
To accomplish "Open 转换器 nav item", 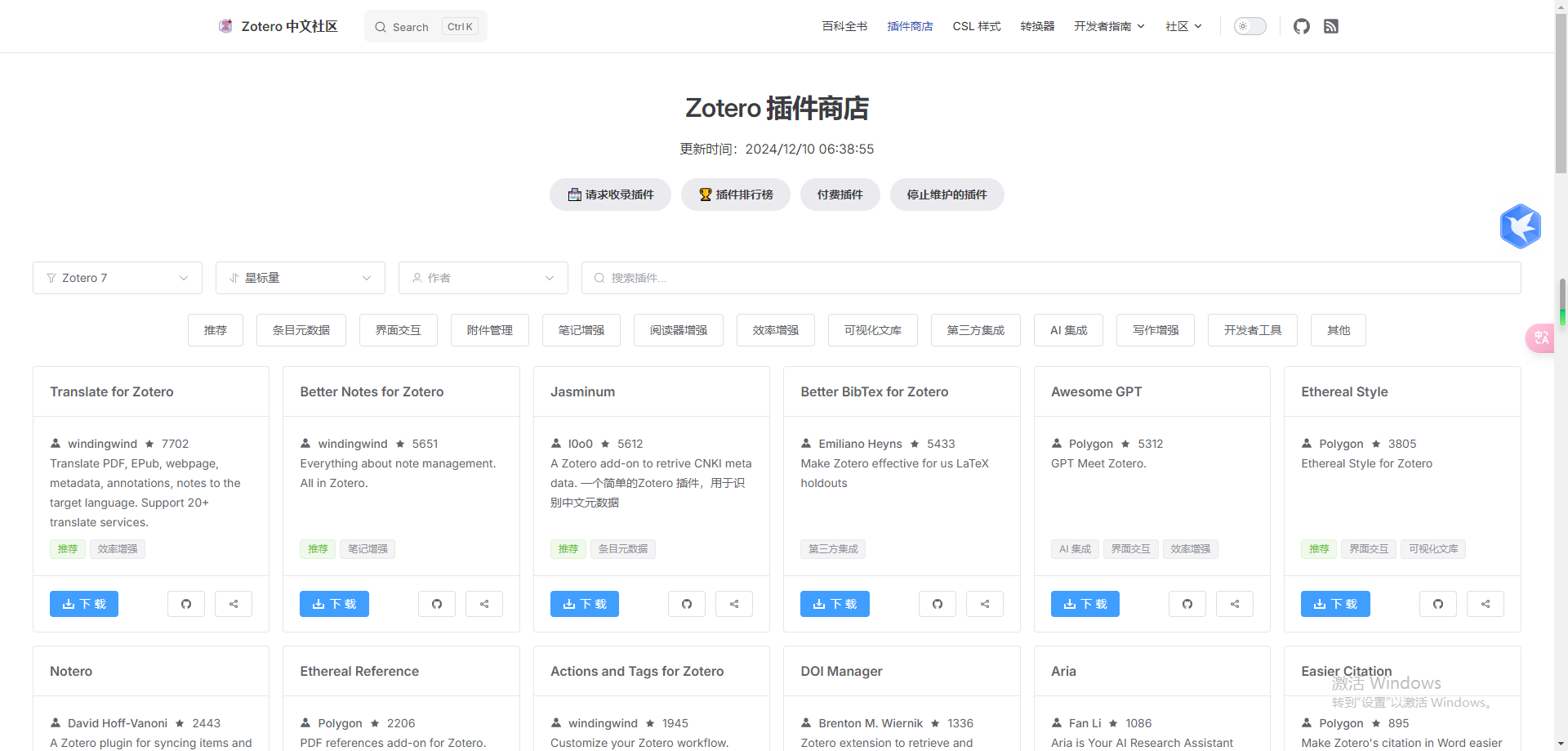I will (1037, 26).
